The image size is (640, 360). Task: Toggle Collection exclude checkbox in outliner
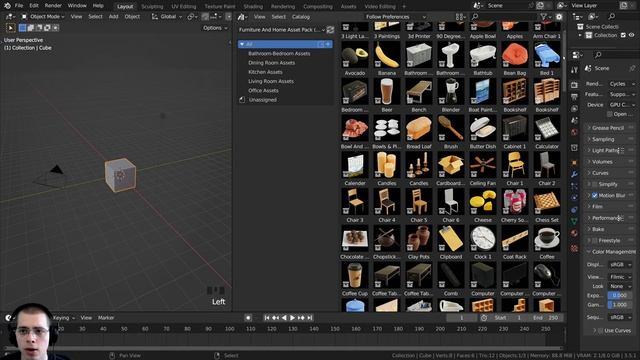623,35
